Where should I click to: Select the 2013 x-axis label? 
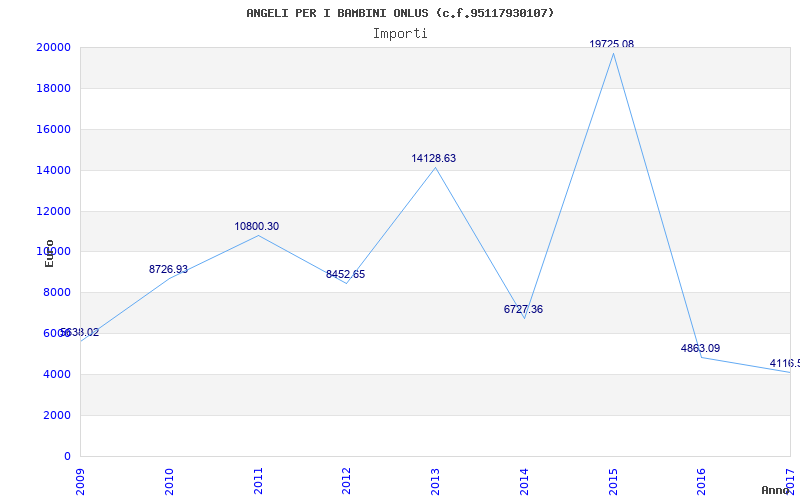[435, 482]
